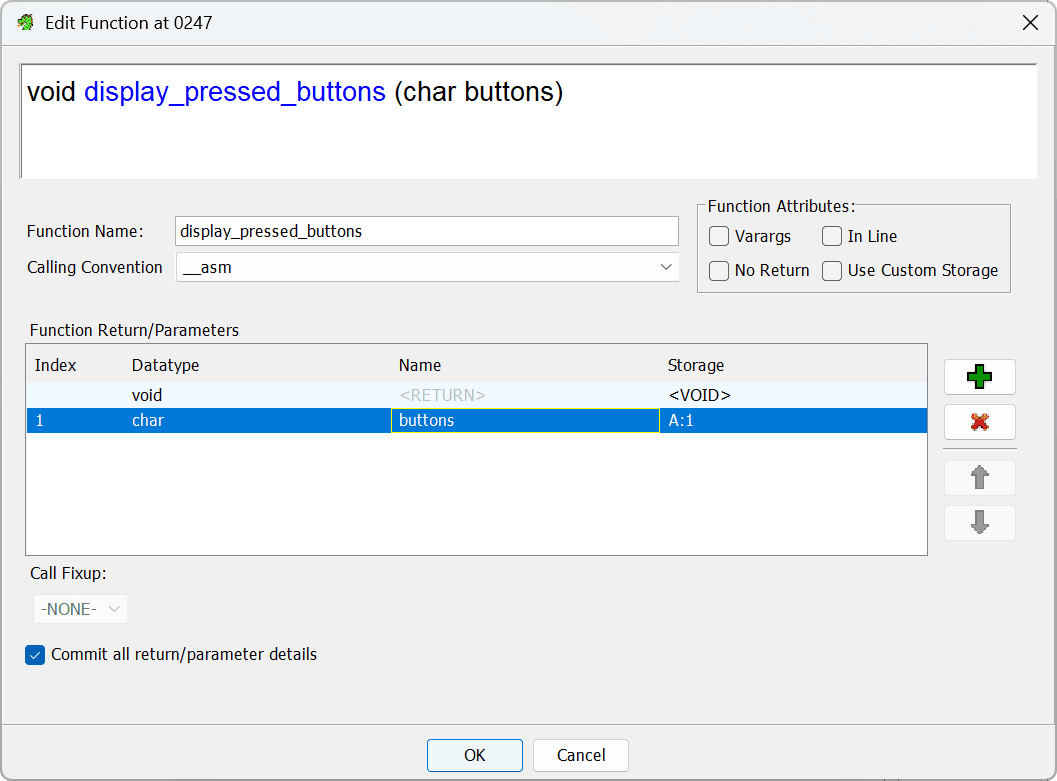Toggle the In Line attribute
The width and height of the screenshot is (1057, 781).
tap(832, 237)
